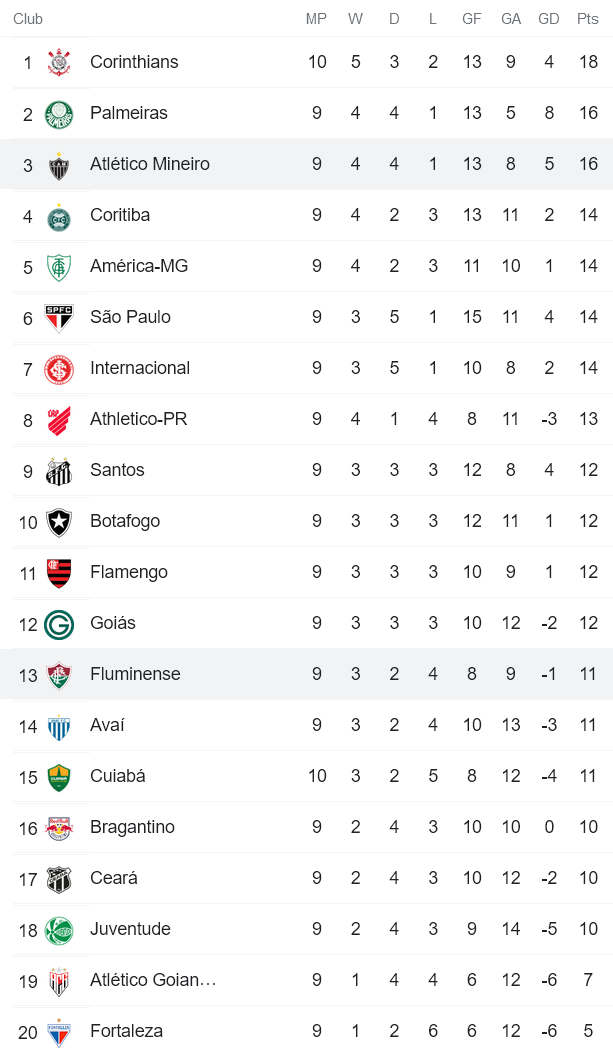This screenshot has height=1064, width=613.
Task: Click the Cuiabá club crest
Action: pyautogui.click(x=57, y=776)
